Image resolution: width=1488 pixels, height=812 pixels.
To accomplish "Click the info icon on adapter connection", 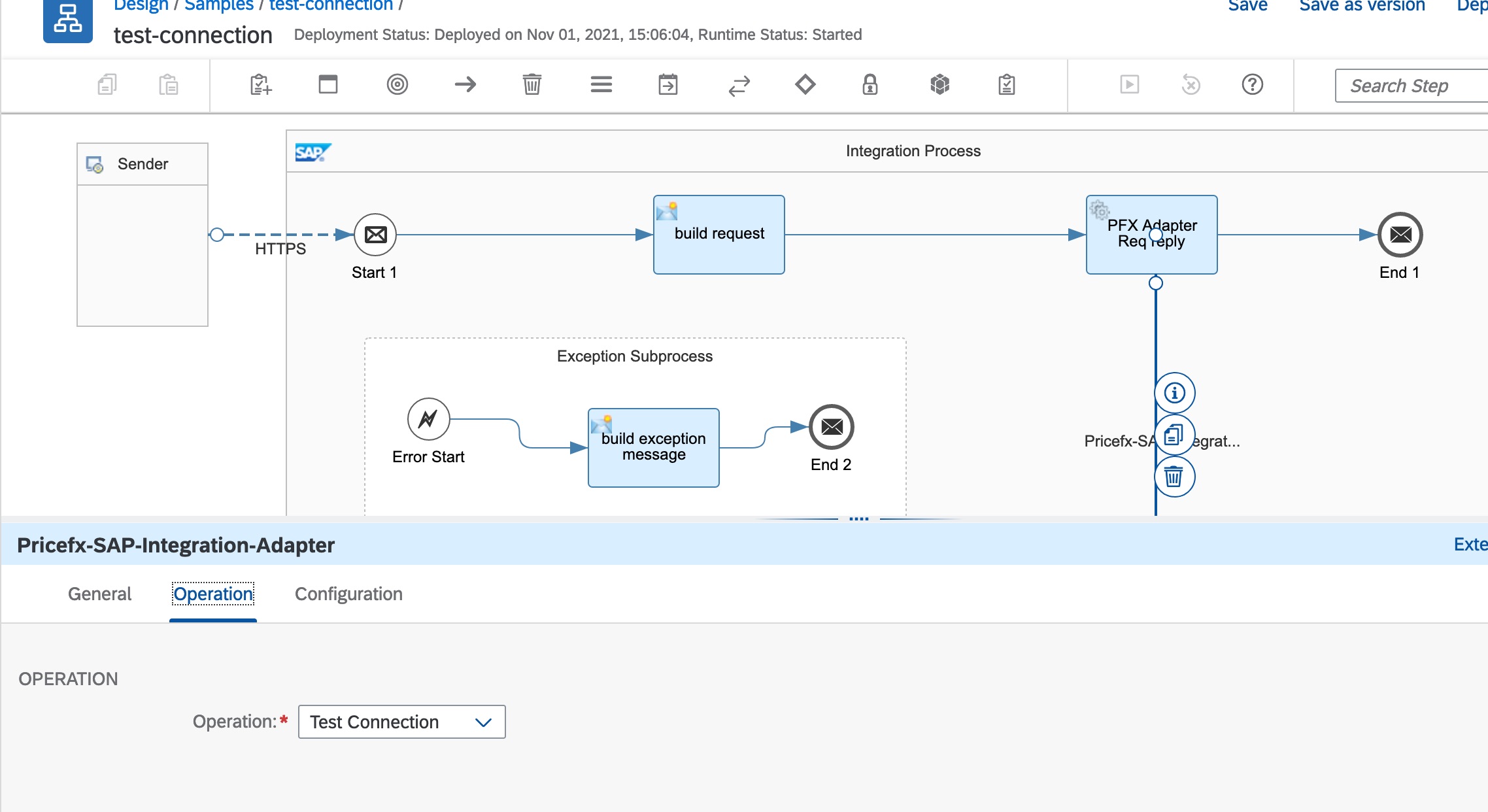I will (x=1174, y=393).
